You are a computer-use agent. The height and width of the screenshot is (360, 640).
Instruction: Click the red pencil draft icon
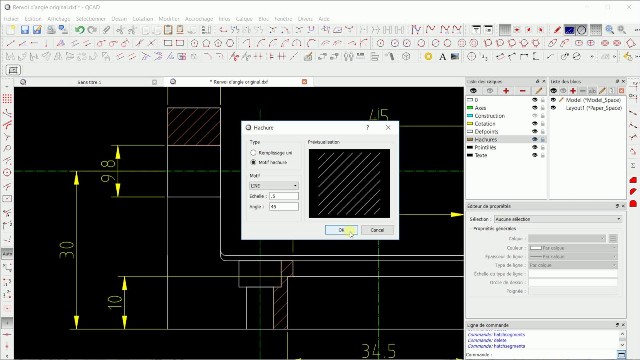point(557,30)
